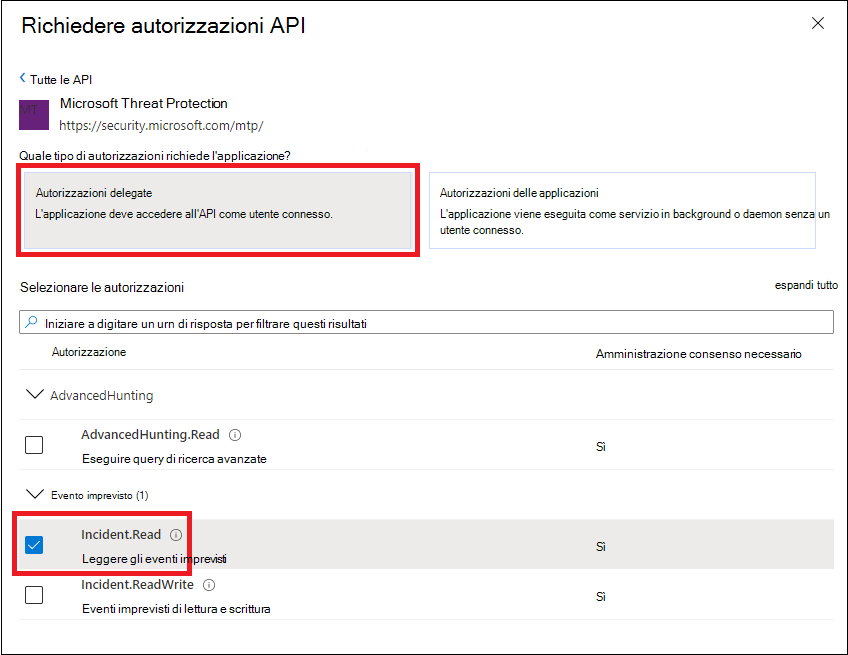Click the Sì value in Incident.ReadWrite row
The image size is (848, 655).
600,597
